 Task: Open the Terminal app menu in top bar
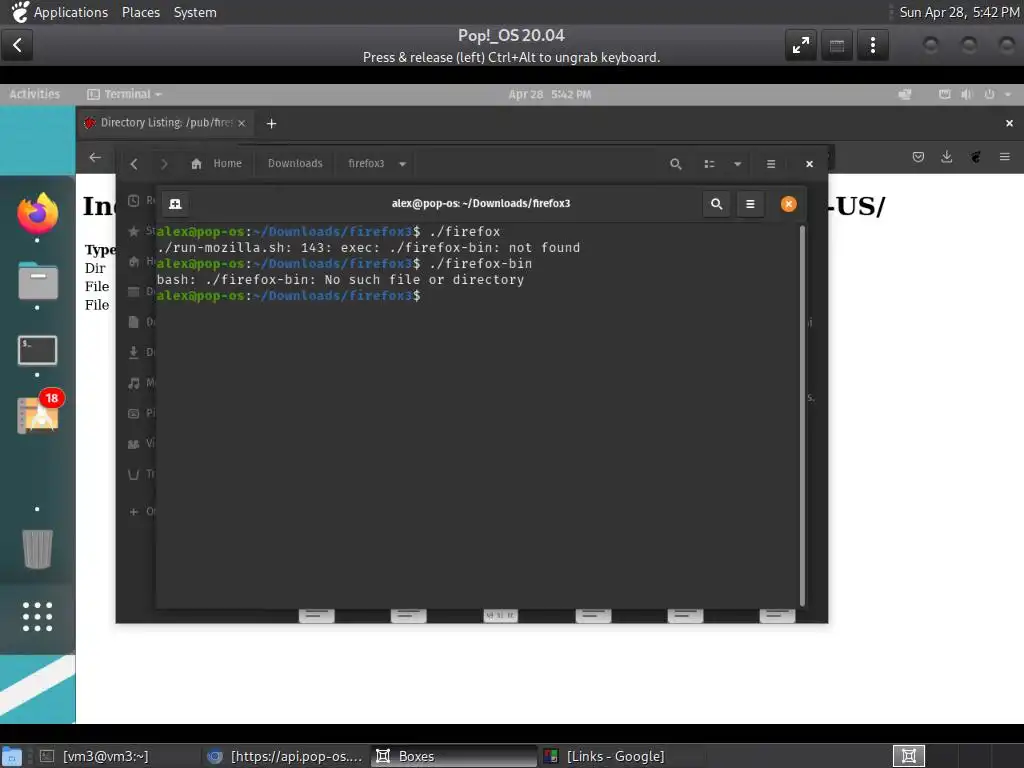tap(125, 95)
